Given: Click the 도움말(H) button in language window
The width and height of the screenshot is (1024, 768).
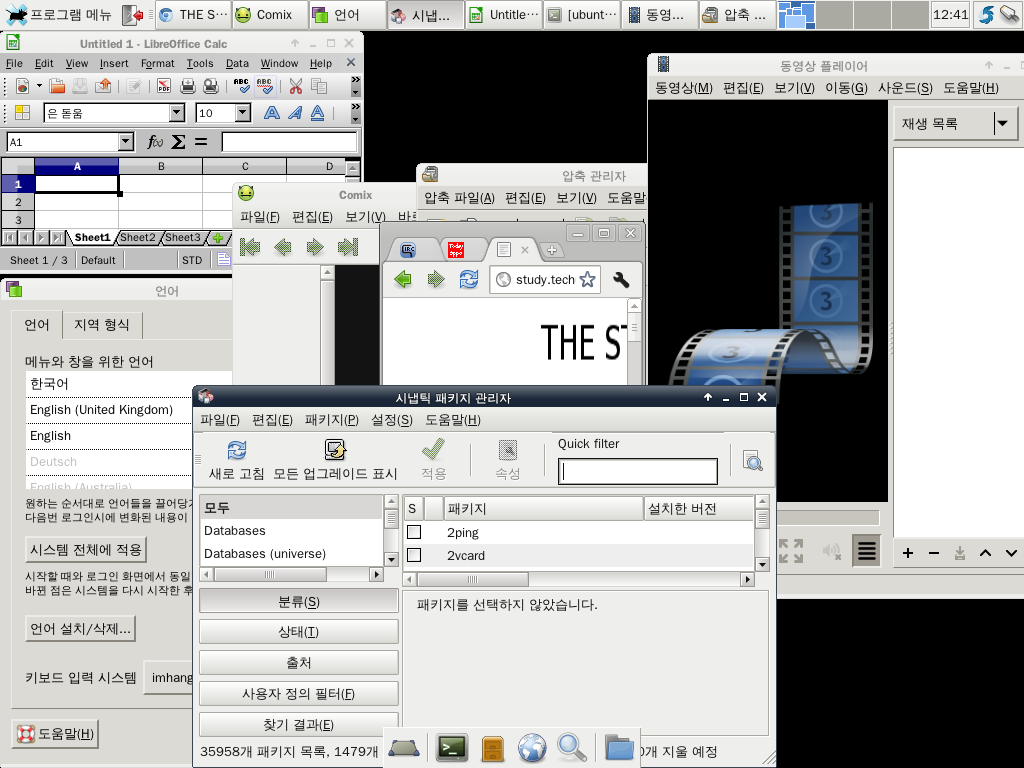Looking at the screenshot, I should 56,734.
